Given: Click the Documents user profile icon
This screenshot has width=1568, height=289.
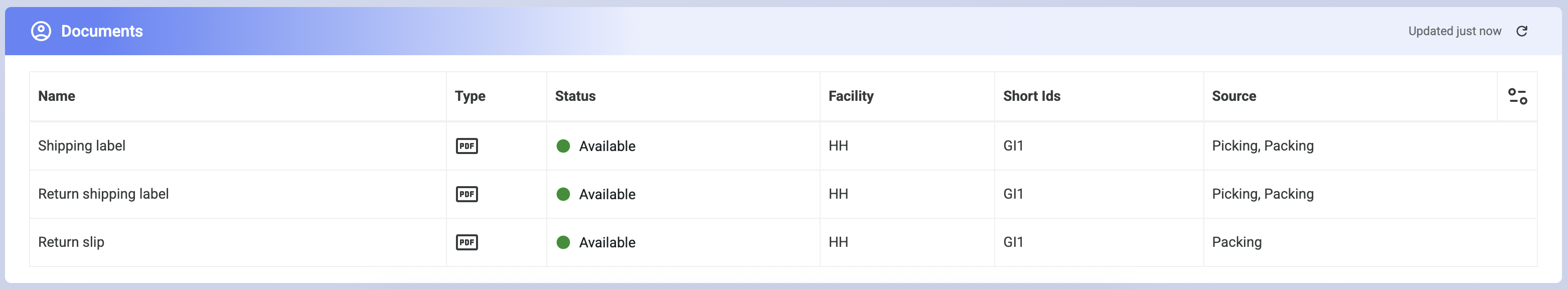Looking at the screenshot, I should (42, 31).
